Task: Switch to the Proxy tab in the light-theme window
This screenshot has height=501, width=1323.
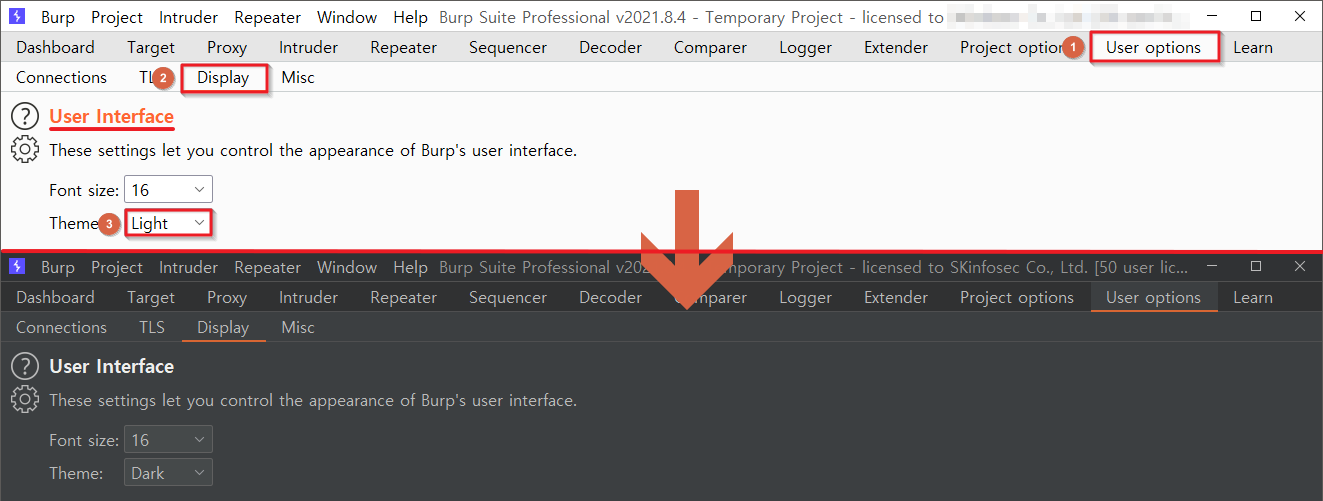Action: [227, 47]
